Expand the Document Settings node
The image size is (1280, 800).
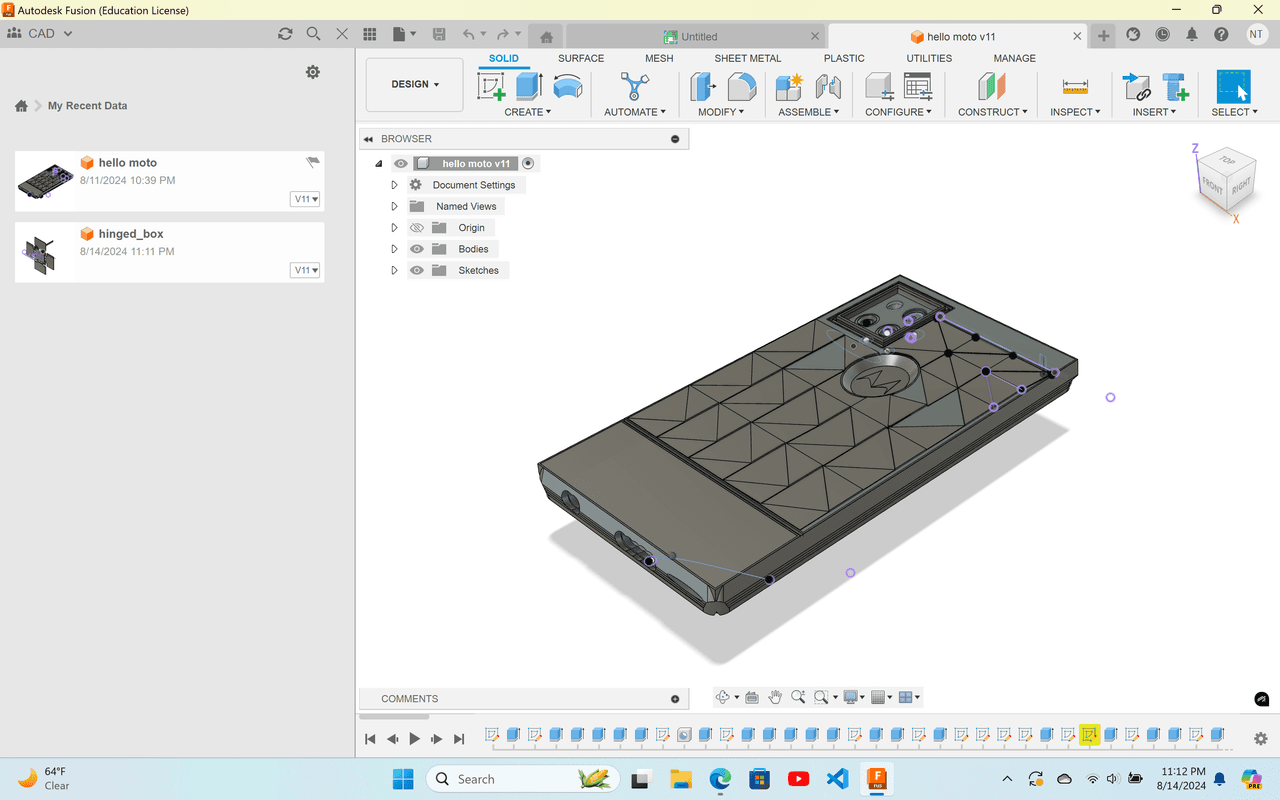(x=394, y=185)
